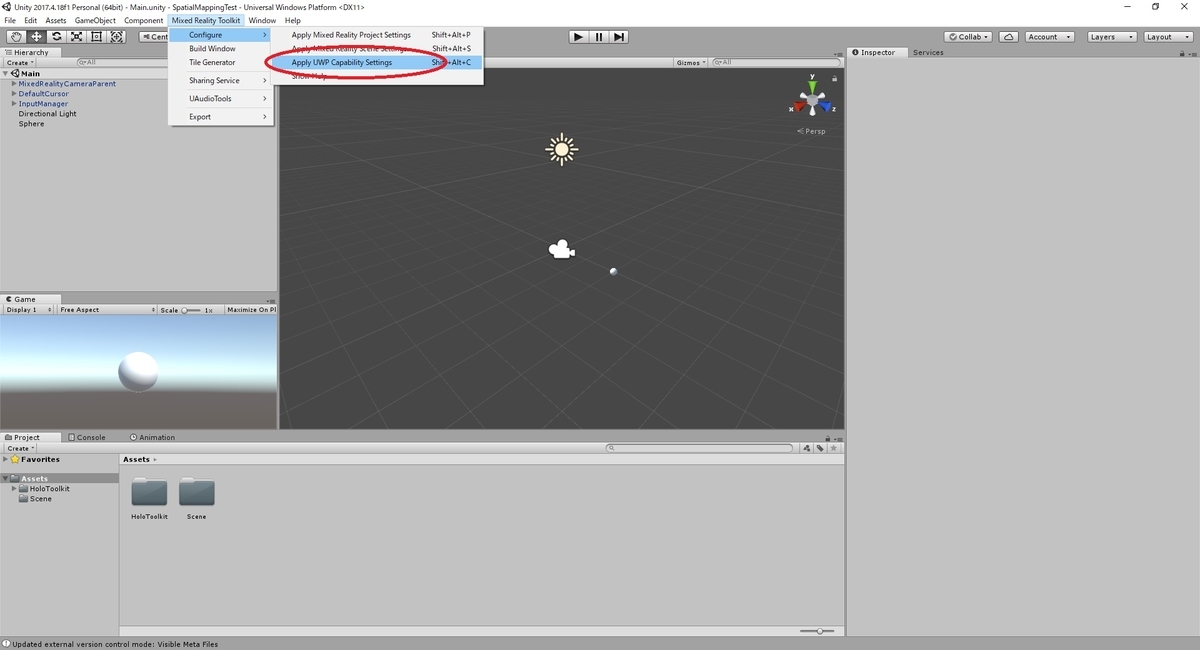Open the Hierarchy Create dropdown
Viewport: 1200px width, 650px height.
[x=20, y=62]
